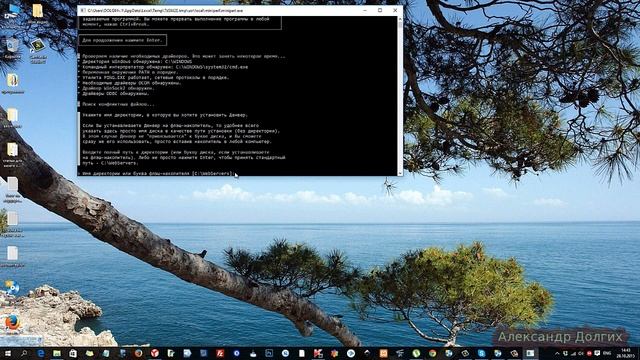Open the Windows Start menu
This screenshot has width=640, height=360.
pyautogui.click(x=8, y=353)
